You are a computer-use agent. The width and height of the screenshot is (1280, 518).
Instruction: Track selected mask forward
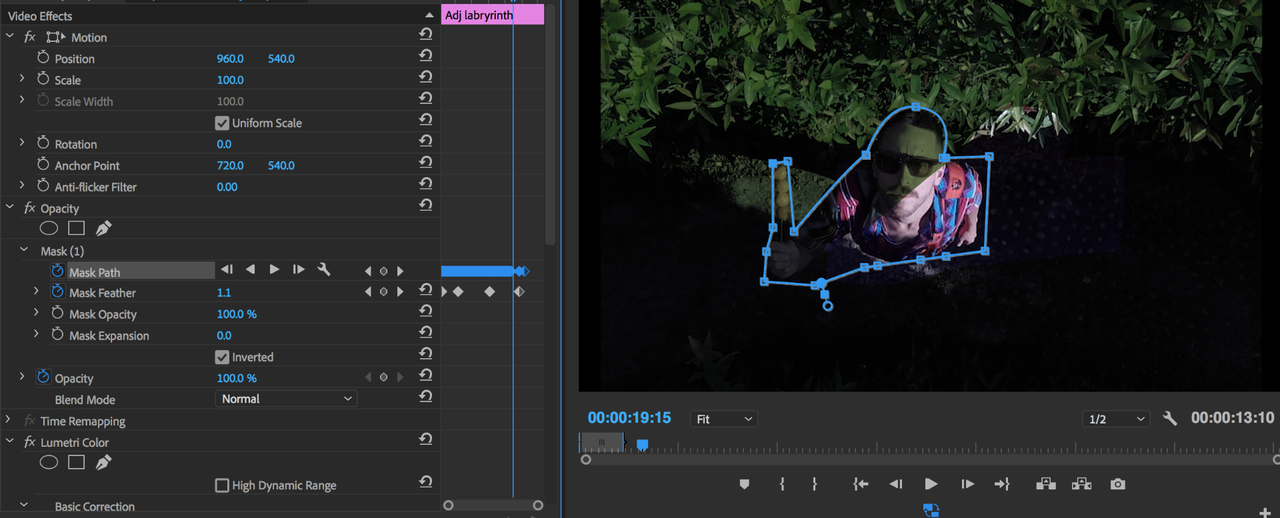point(274,270)
